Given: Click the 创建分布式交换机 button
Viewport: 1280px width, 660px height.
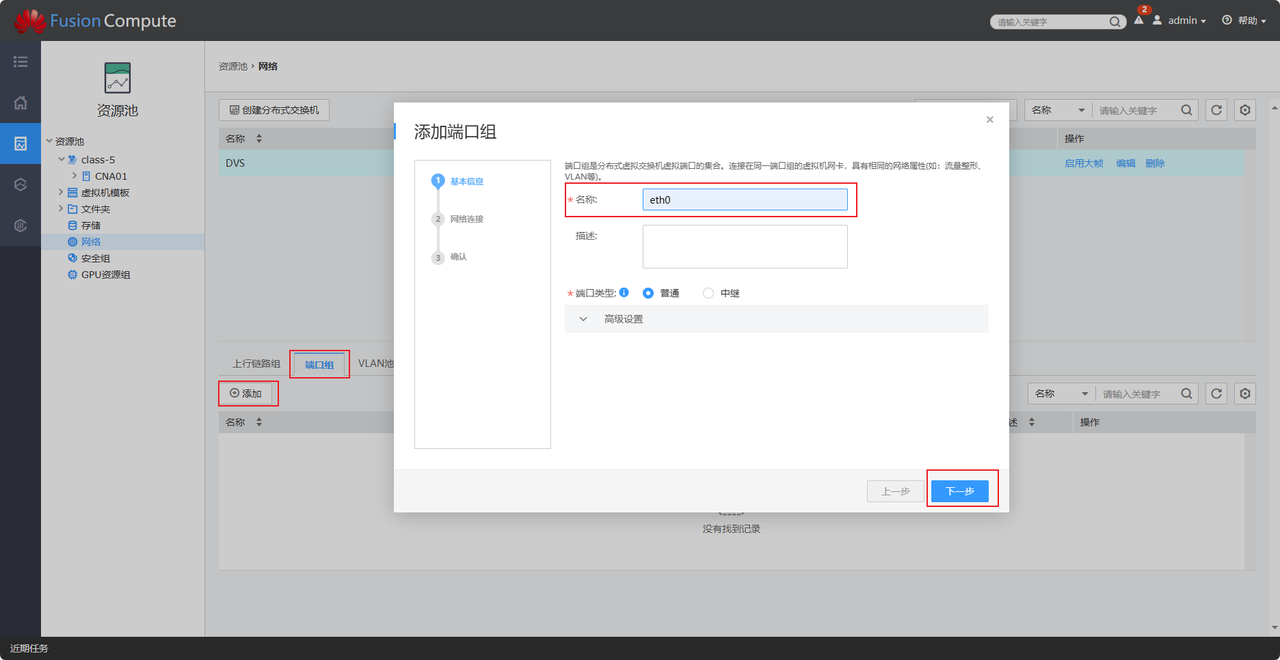Looking at the screenshot, I should [x=274, y=110].
